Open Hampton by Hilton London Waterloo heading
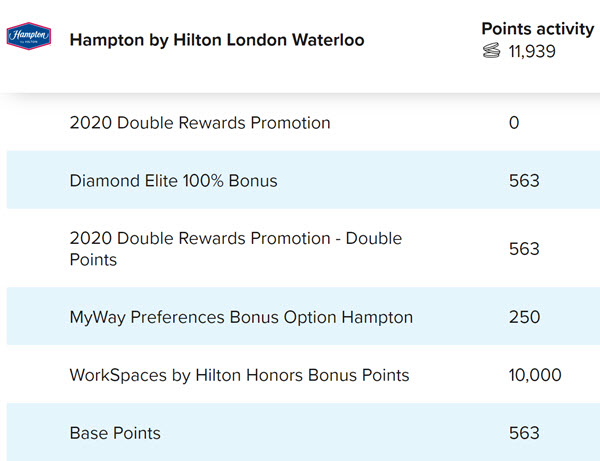The width and height of the screenshot is (600, 461). [217, 40]
